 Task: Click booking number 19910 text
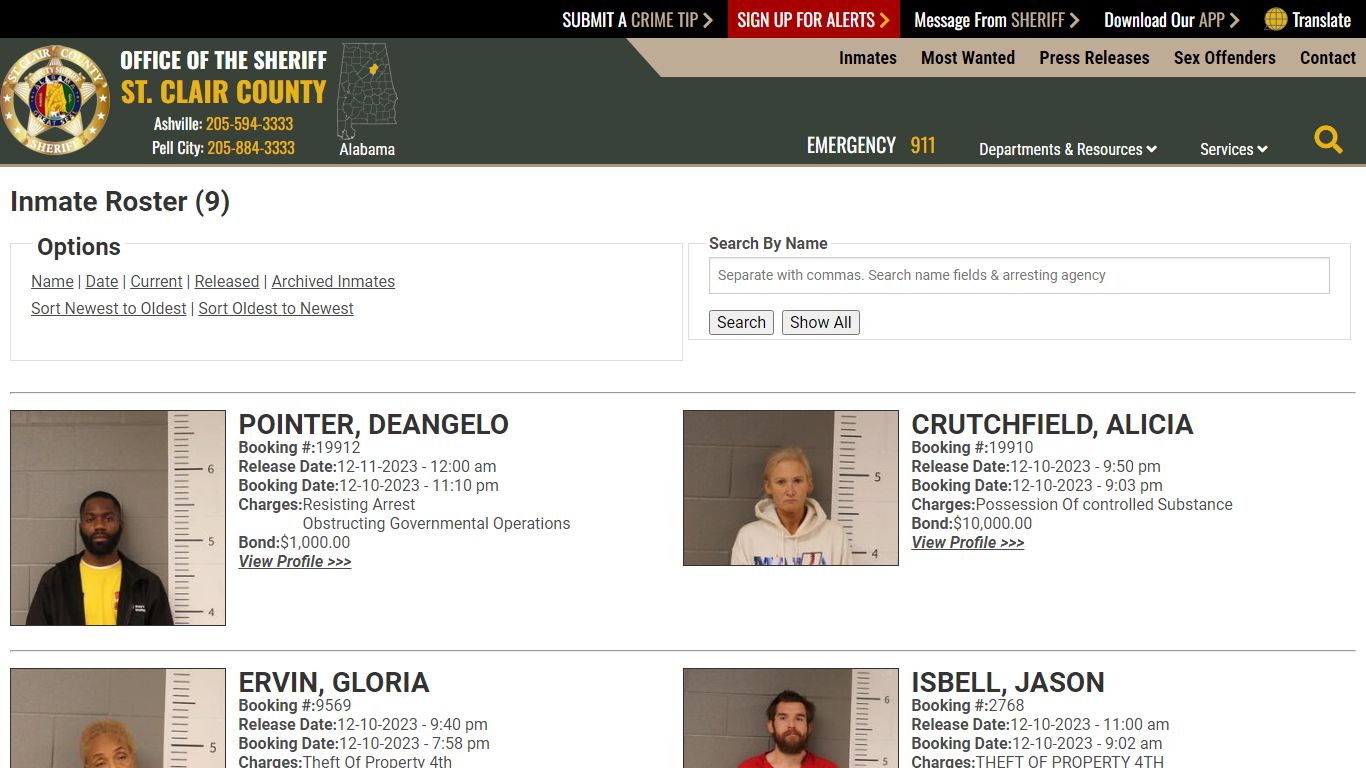(1011, 448)
